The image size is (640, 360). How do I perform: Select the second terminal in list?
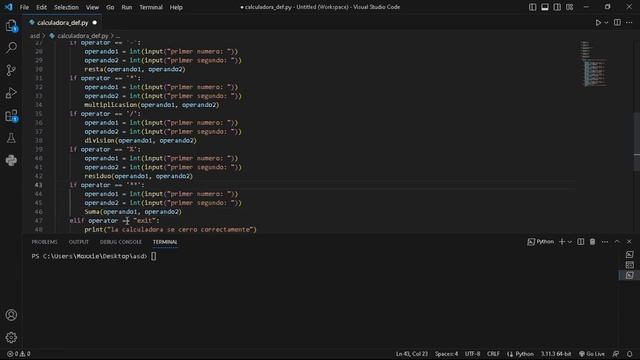coord(629,265)
